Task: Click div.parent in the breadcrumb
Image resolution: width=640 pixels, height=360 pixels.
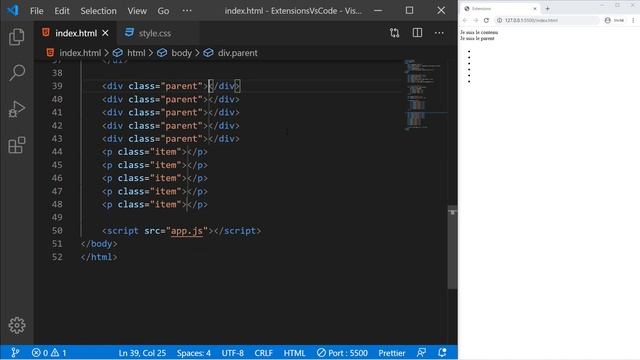Action: tap(238, 53)
